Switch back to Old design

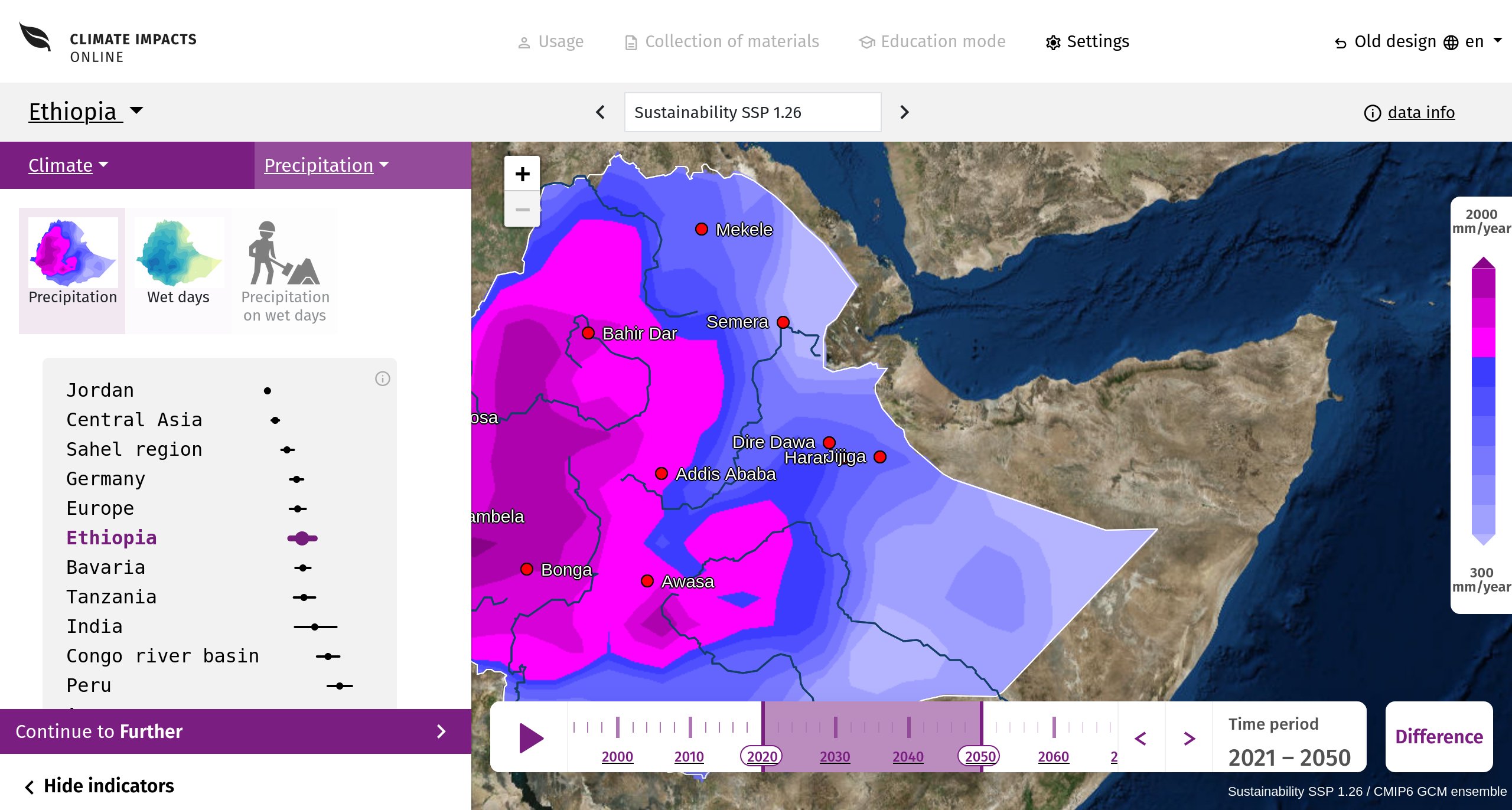tap(1385, 42)
